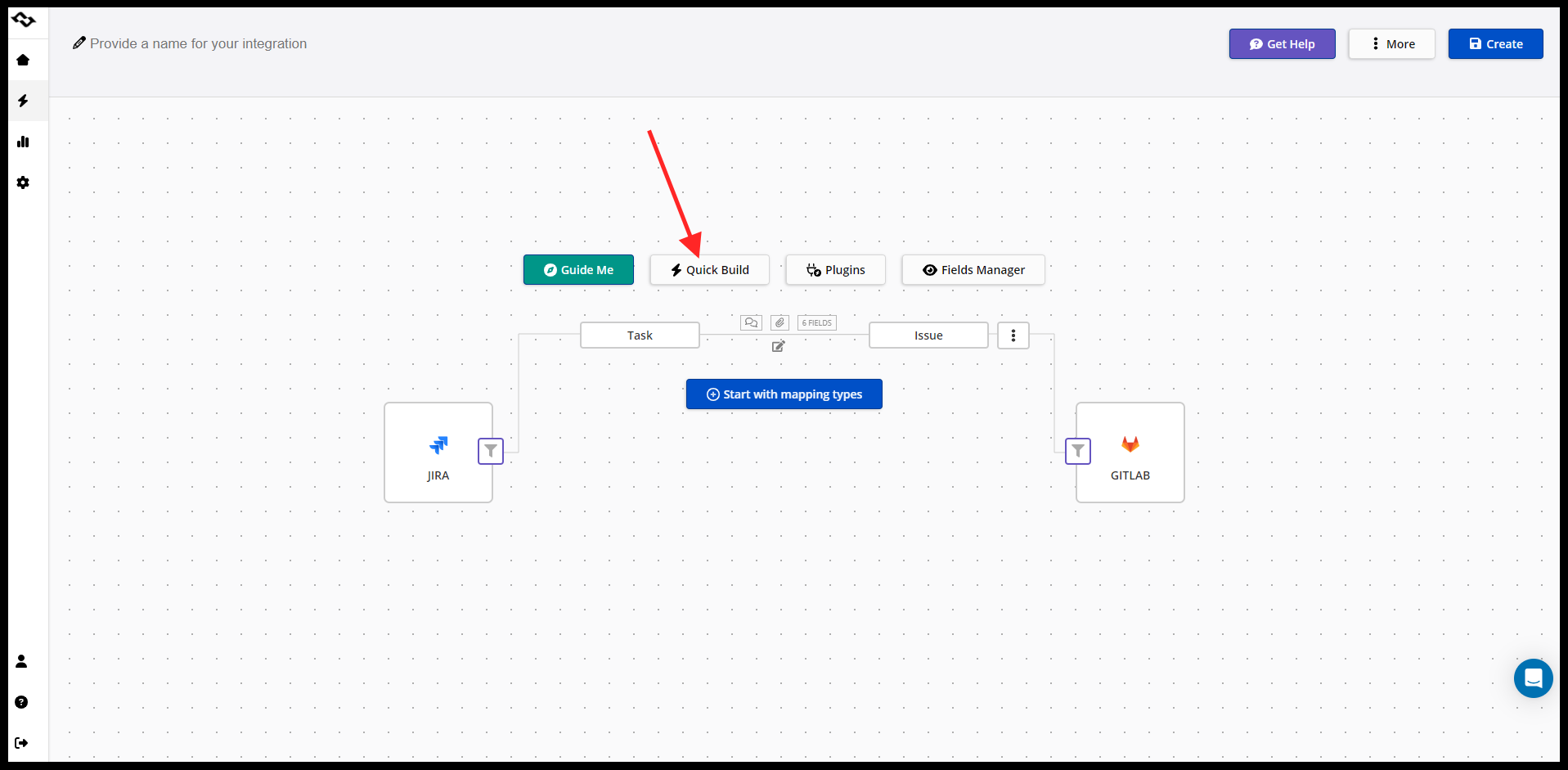This screenshot has width=1568, height=770.
Task: Click the Quick Build button
Action: [709, 270]
